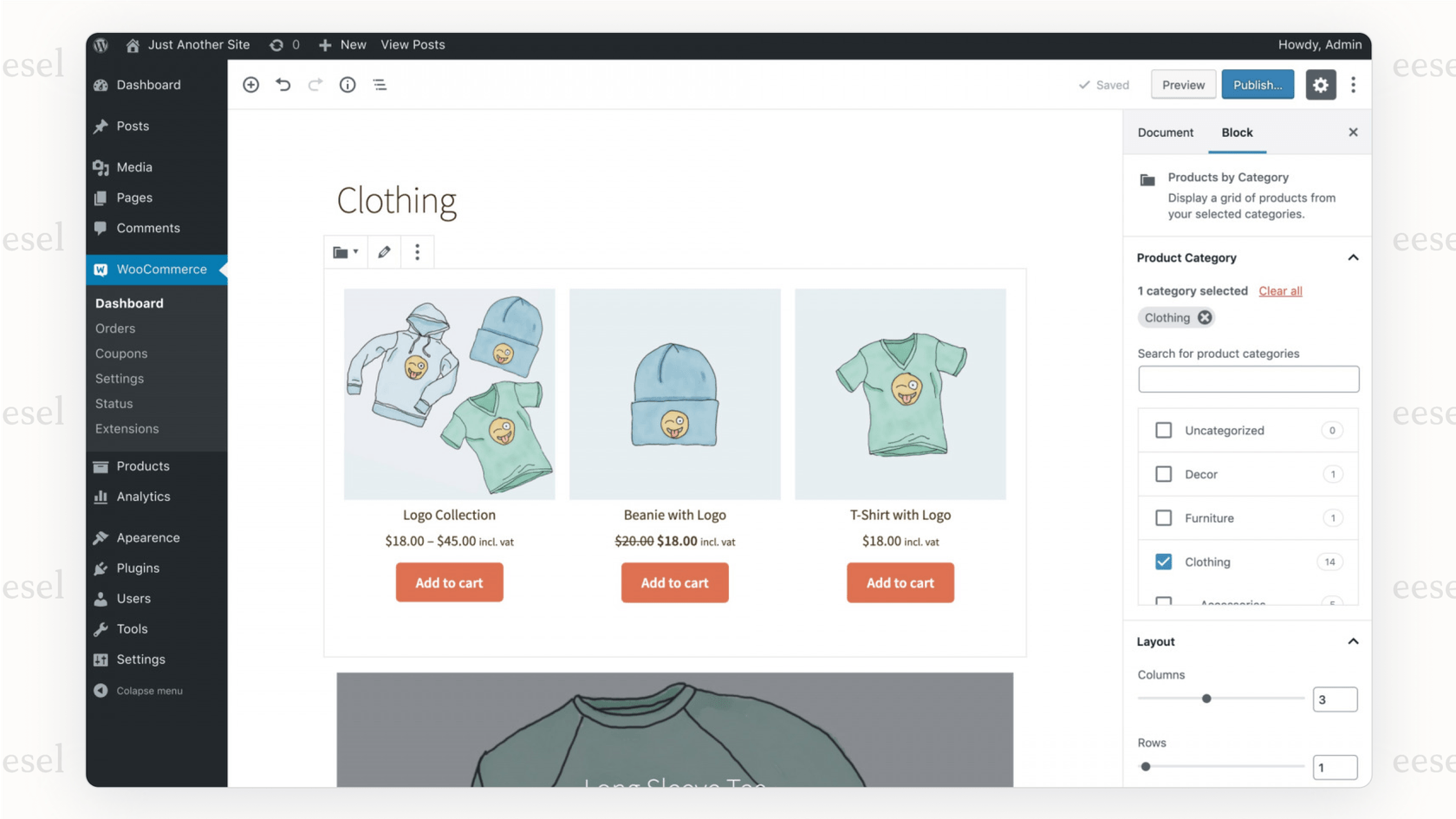This screenshot has height=819, width=1456.
Task: Click the pencil edit icon on the block toolbar
Action: pyautogui.click(x=384, y=251)
